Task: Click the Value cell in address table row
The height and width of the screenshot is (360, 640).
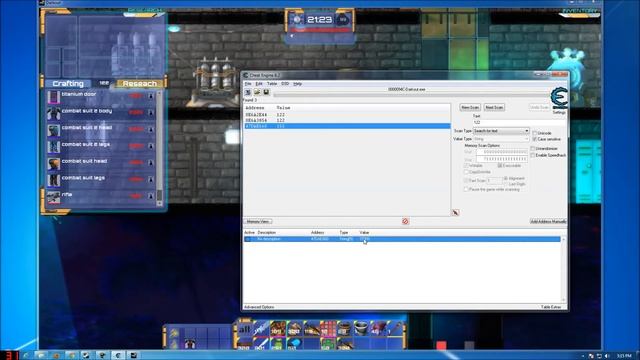Action: click(364, 239)
